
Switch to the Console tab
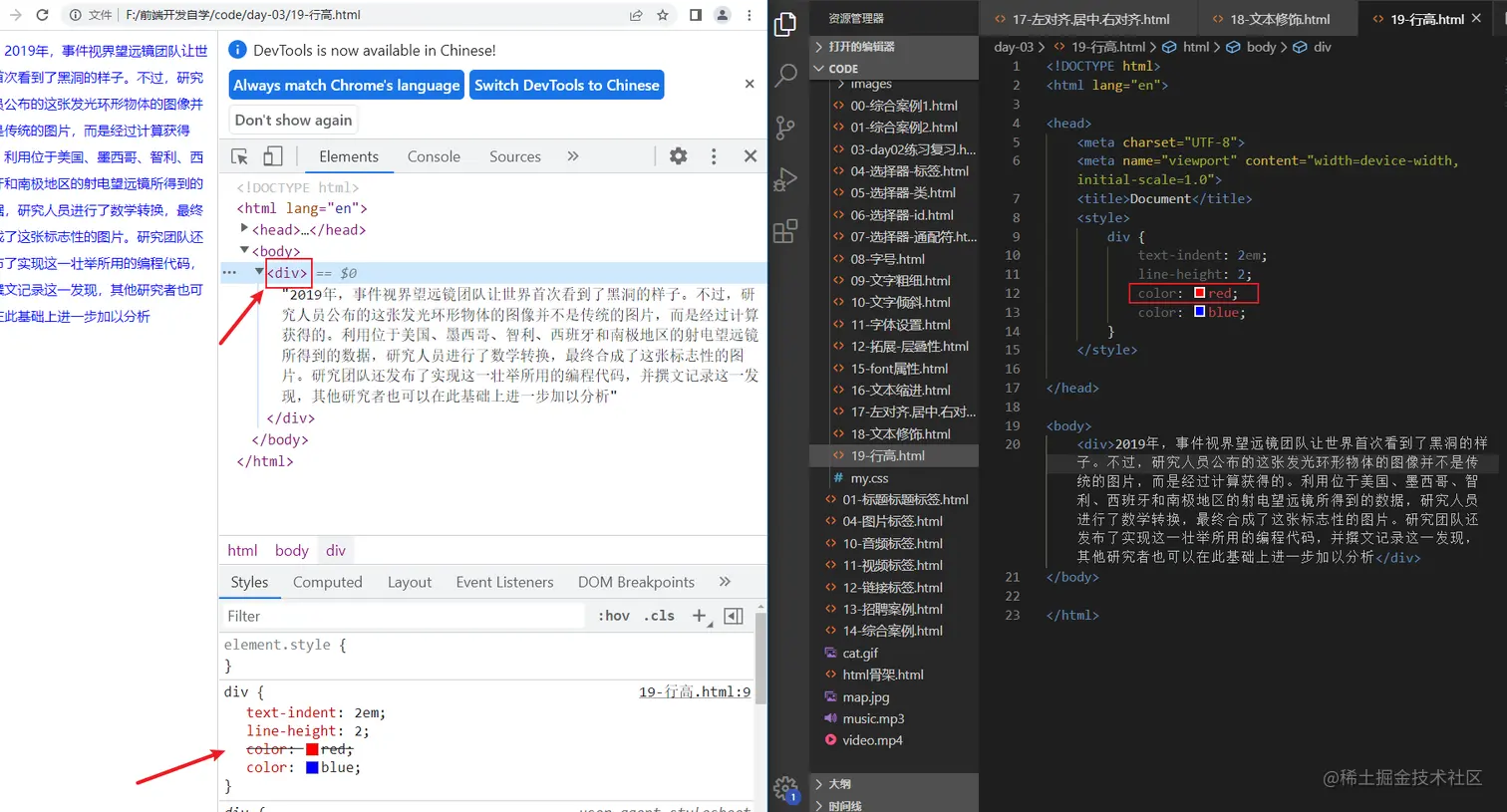coord(434,156)
